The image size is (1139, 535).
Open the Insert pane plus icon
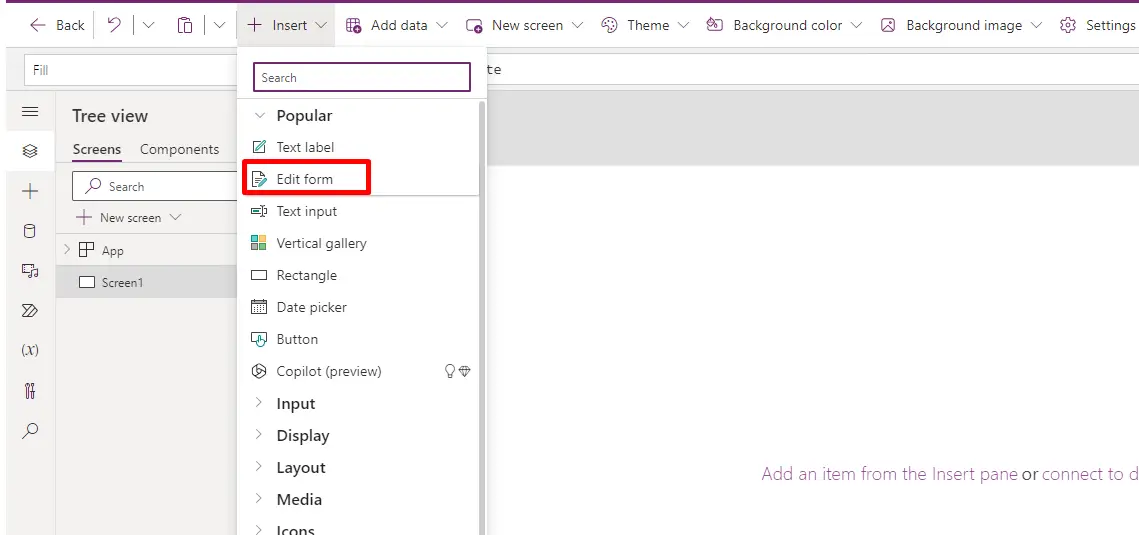tap(30, 192)
